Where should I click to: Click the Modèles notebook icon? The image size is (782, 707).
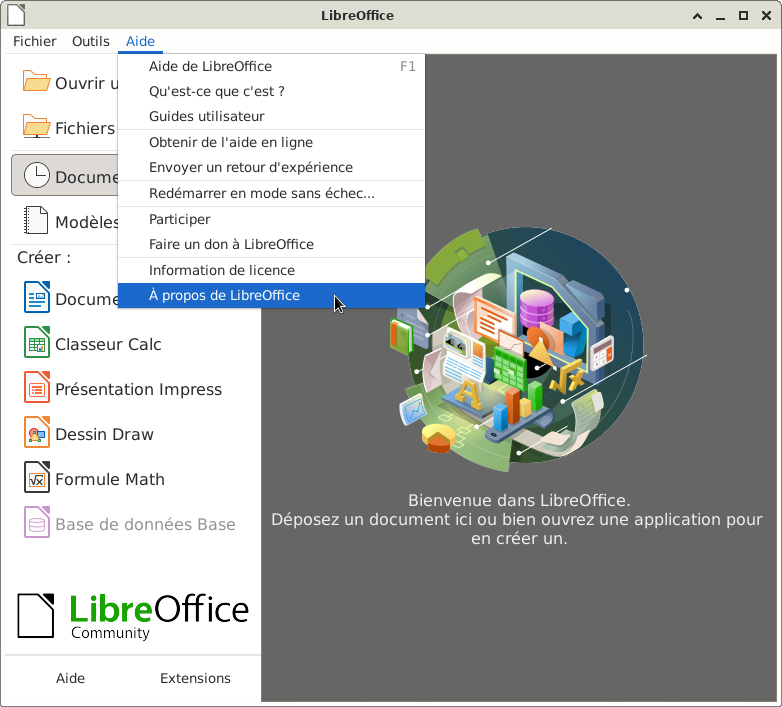click(x=36, y=220)
